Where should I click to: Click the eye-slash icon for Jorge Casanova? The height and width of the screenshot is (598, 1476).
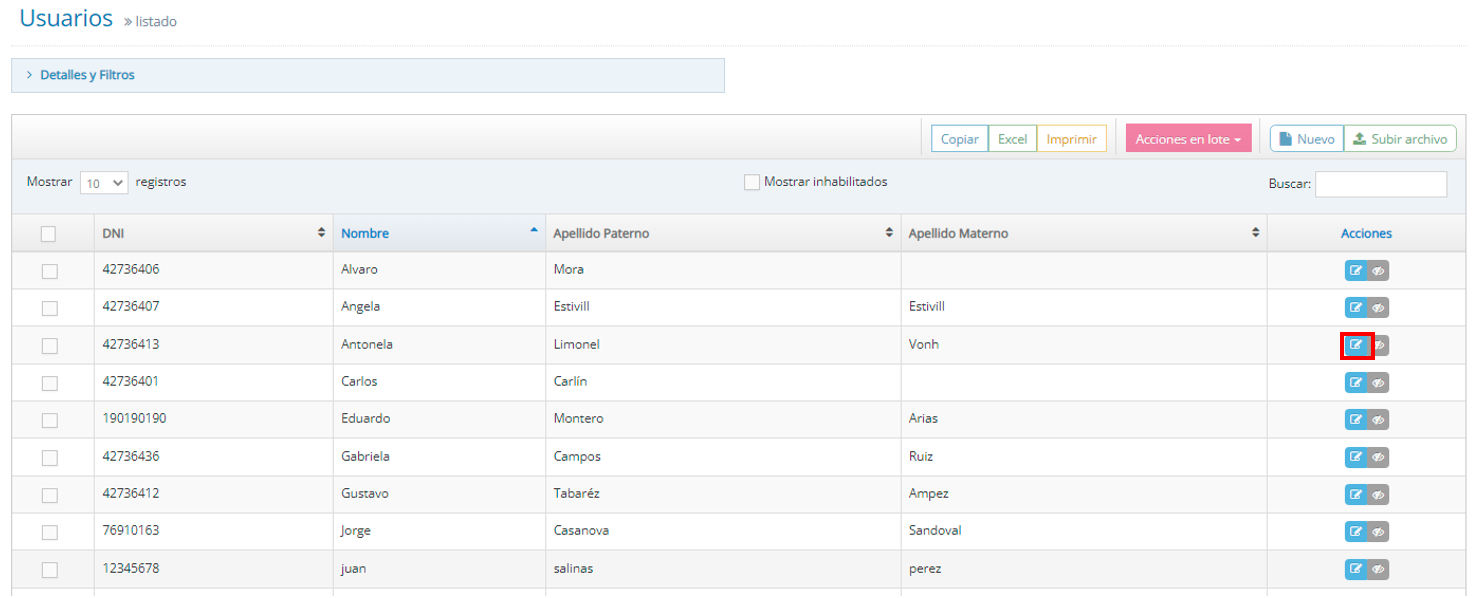(x=1378, y=532)
